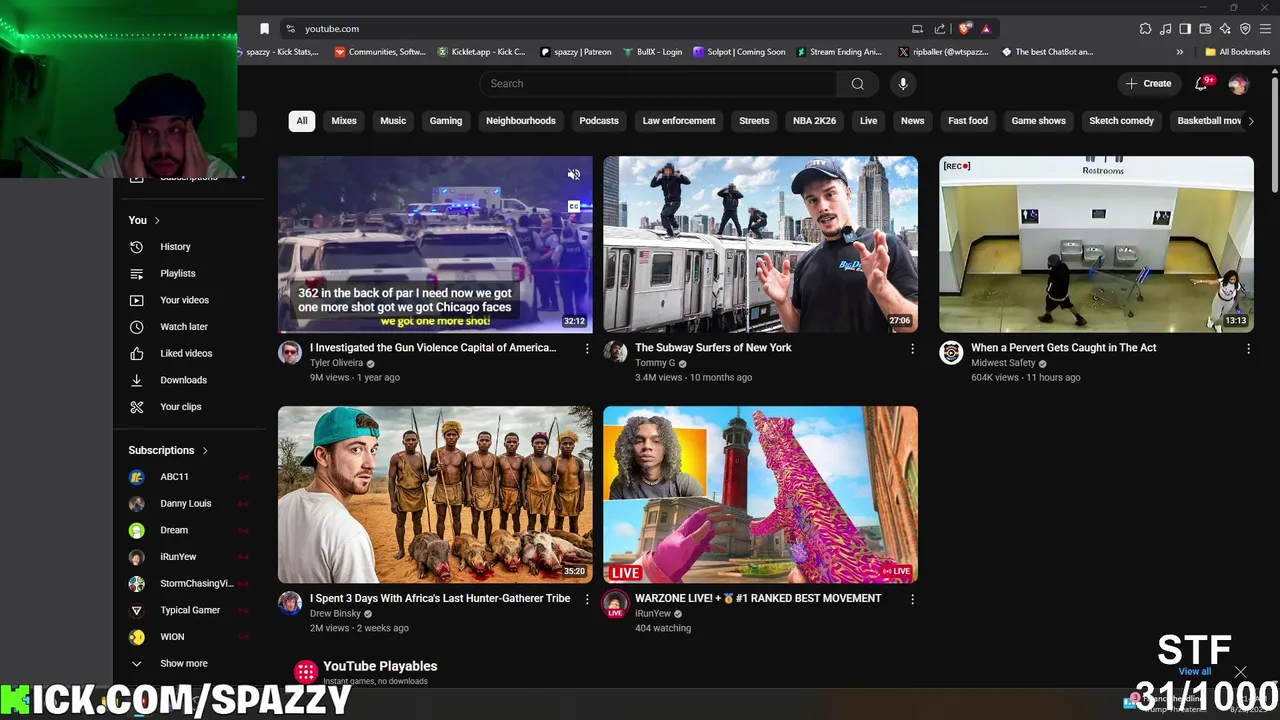Viewport: 1280px width, 720px height.
Task: Open Pervert Gets Caught video thumbnail
Action: (x=1096, y=244)
